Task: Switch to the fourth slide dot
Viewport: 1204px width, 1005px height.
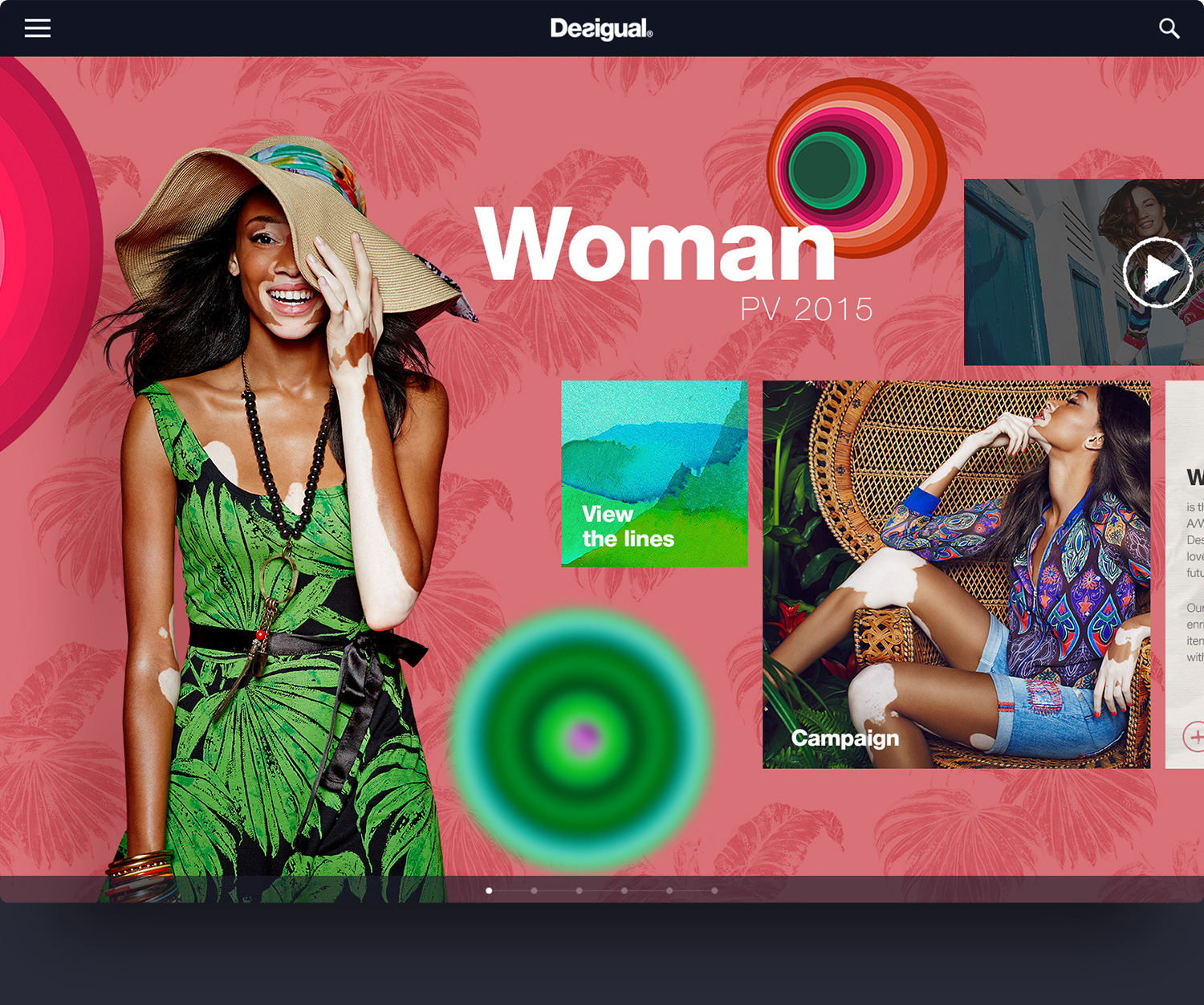Action: 624,890
